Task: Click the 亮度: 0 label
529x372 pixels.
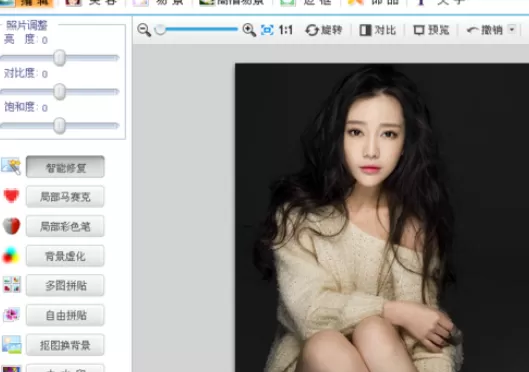Action: click(26, 40)
